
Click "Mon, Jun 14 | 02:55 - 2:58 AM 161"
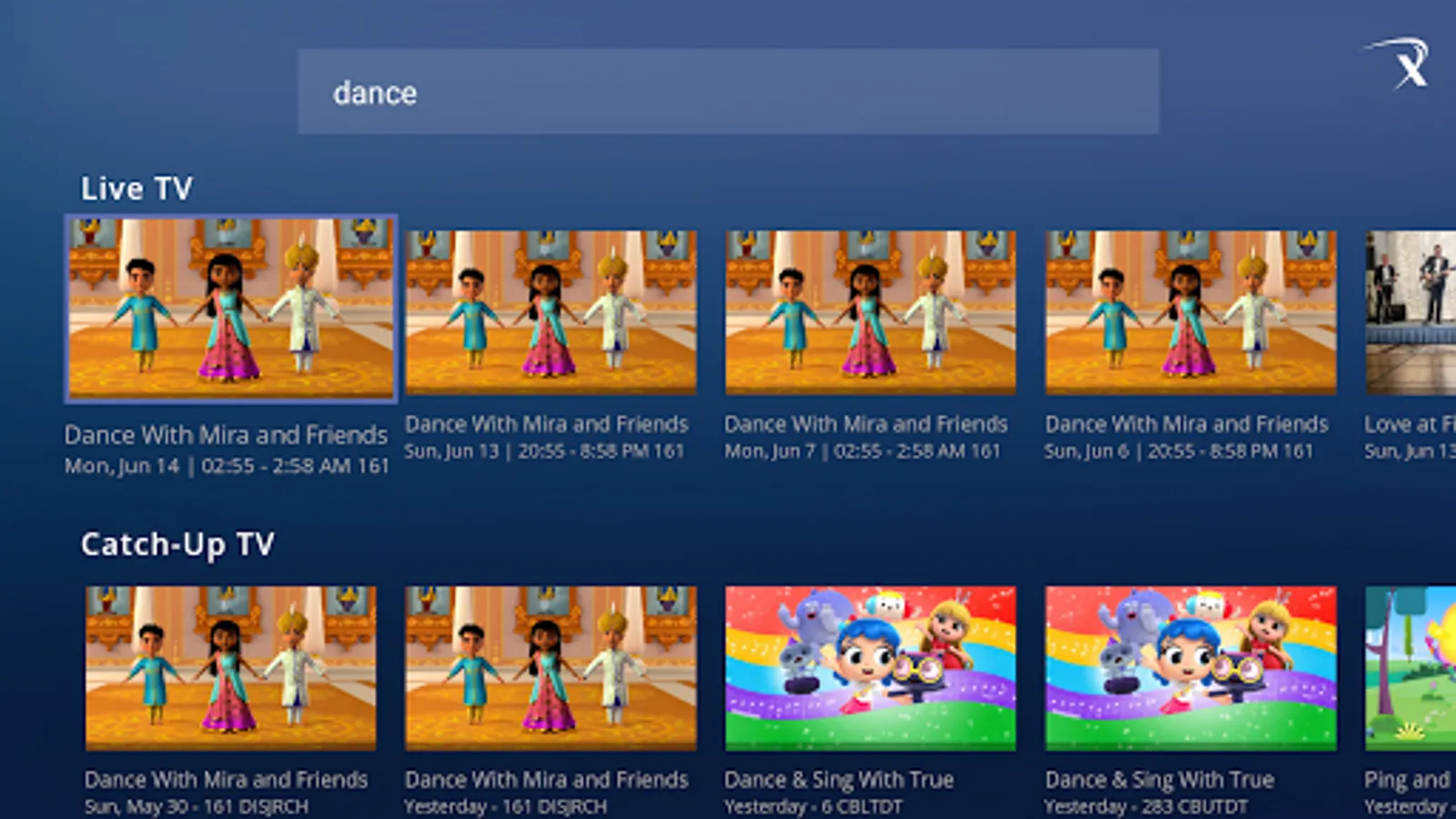[x=227, y=466]
